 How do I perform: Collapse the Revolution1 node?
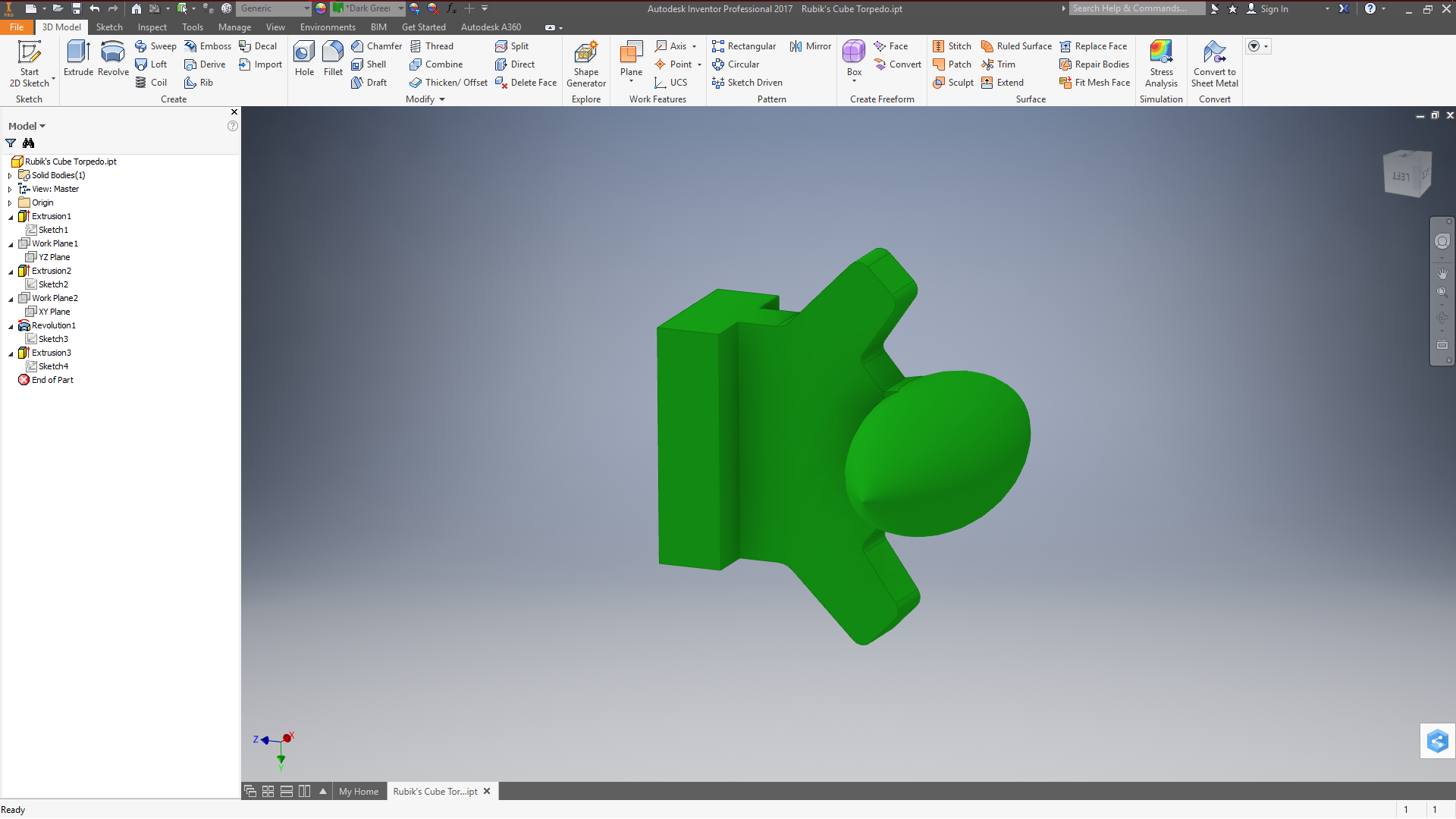point(11,326)
